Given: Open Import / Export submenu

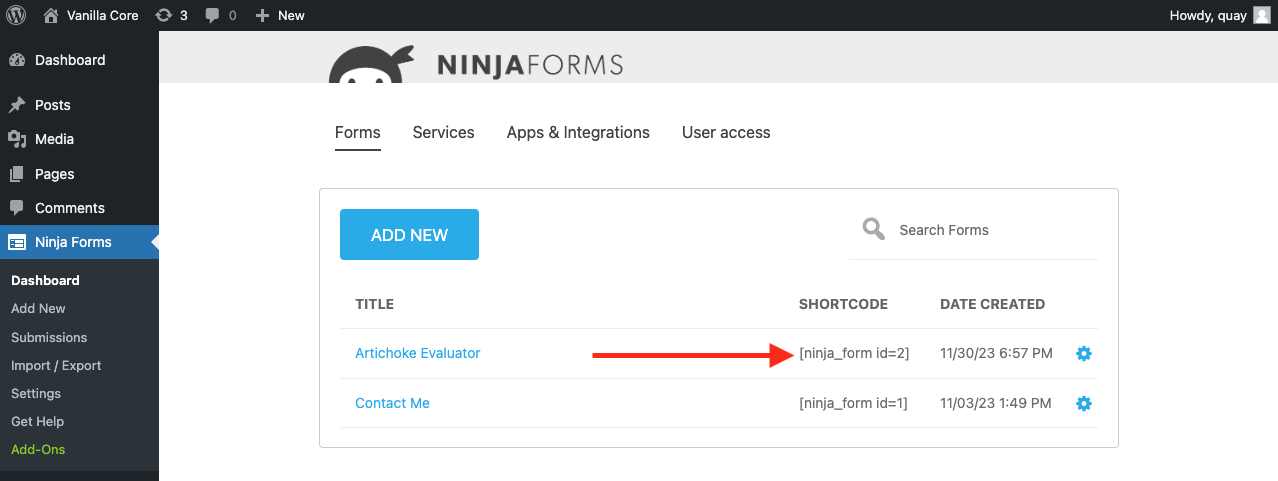Looking at the screenshot, I should (x=56, y=365).
